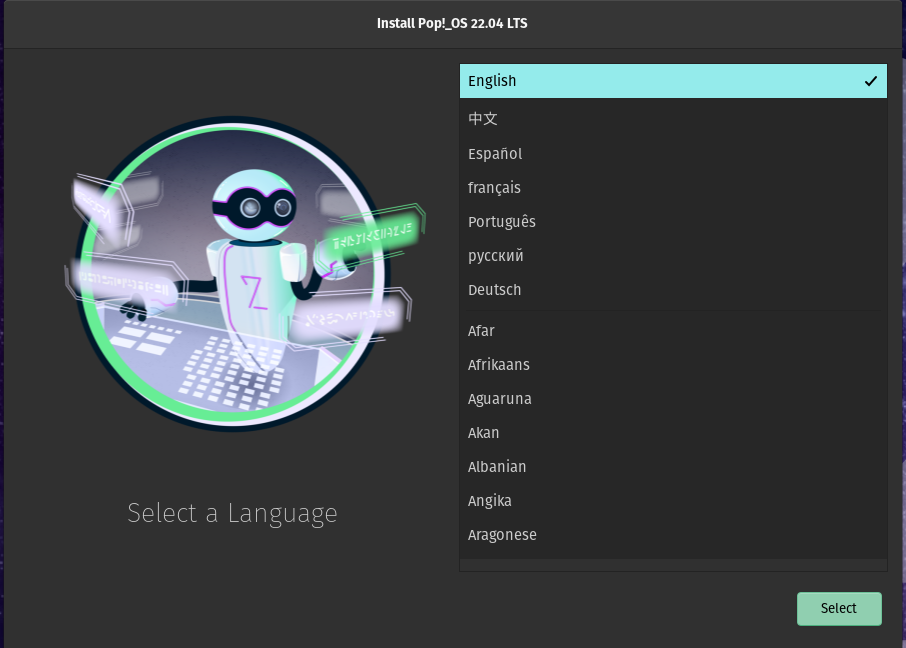Select français as the language

coord(673,188)
